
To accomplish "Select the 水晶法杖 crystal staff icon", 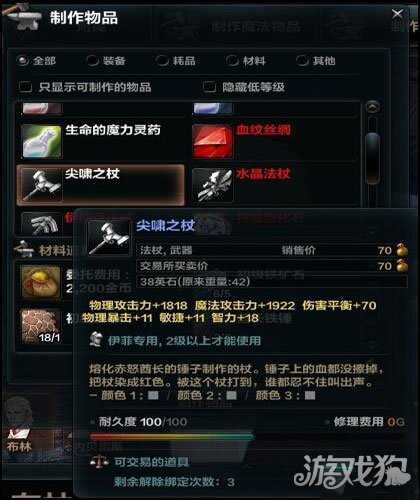I will point(212,185).
